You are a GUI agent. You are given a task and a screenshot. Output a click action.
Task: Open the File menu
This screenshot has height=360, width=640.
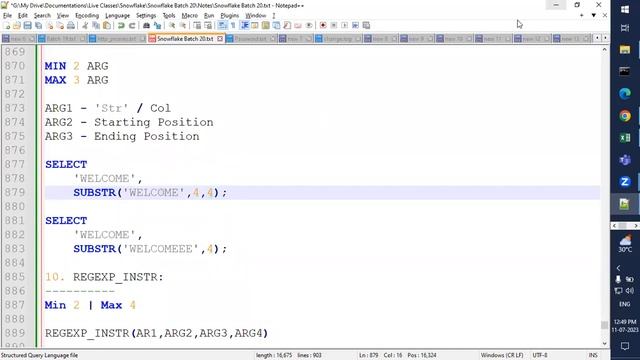7,16
